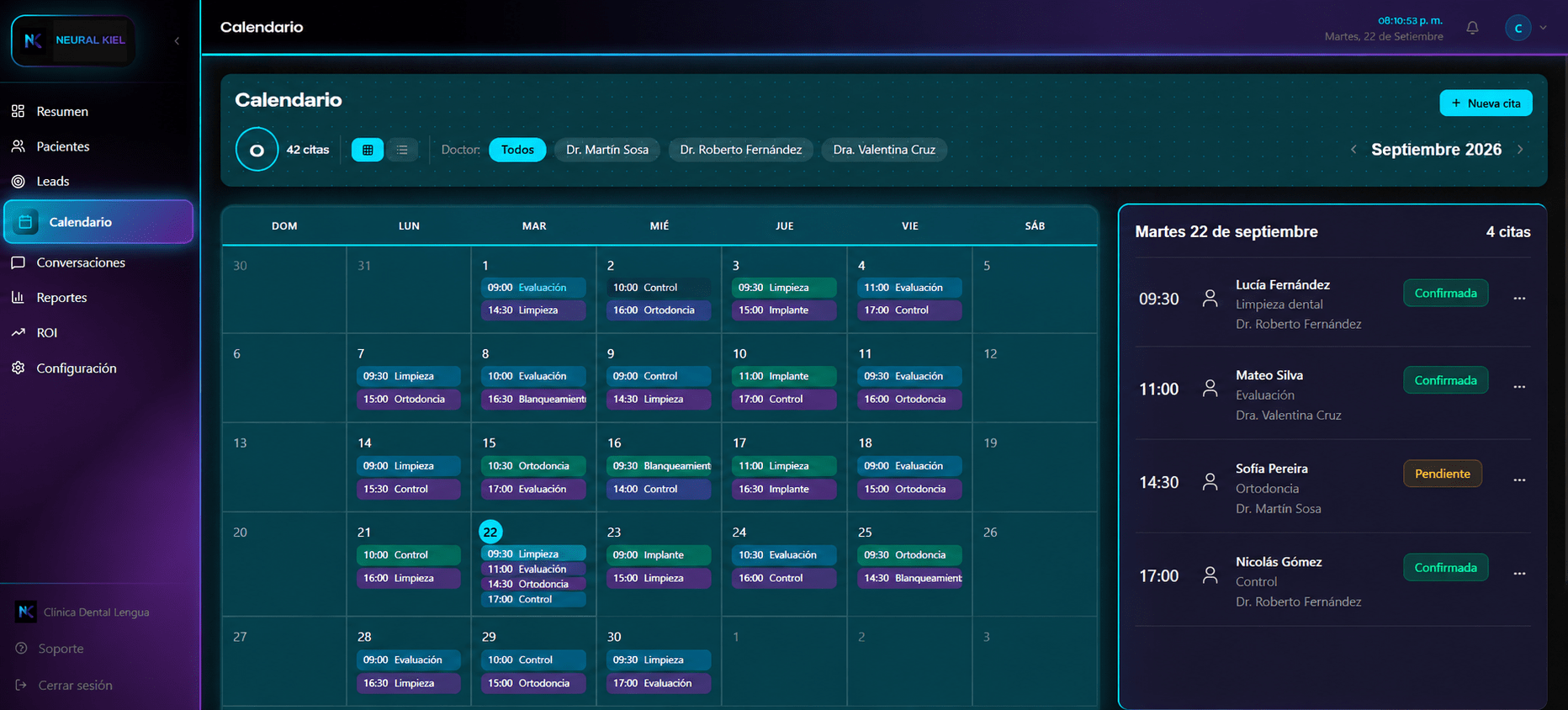Click Confirmada badge for Lucía Fernández

(x=1445, y=293)
